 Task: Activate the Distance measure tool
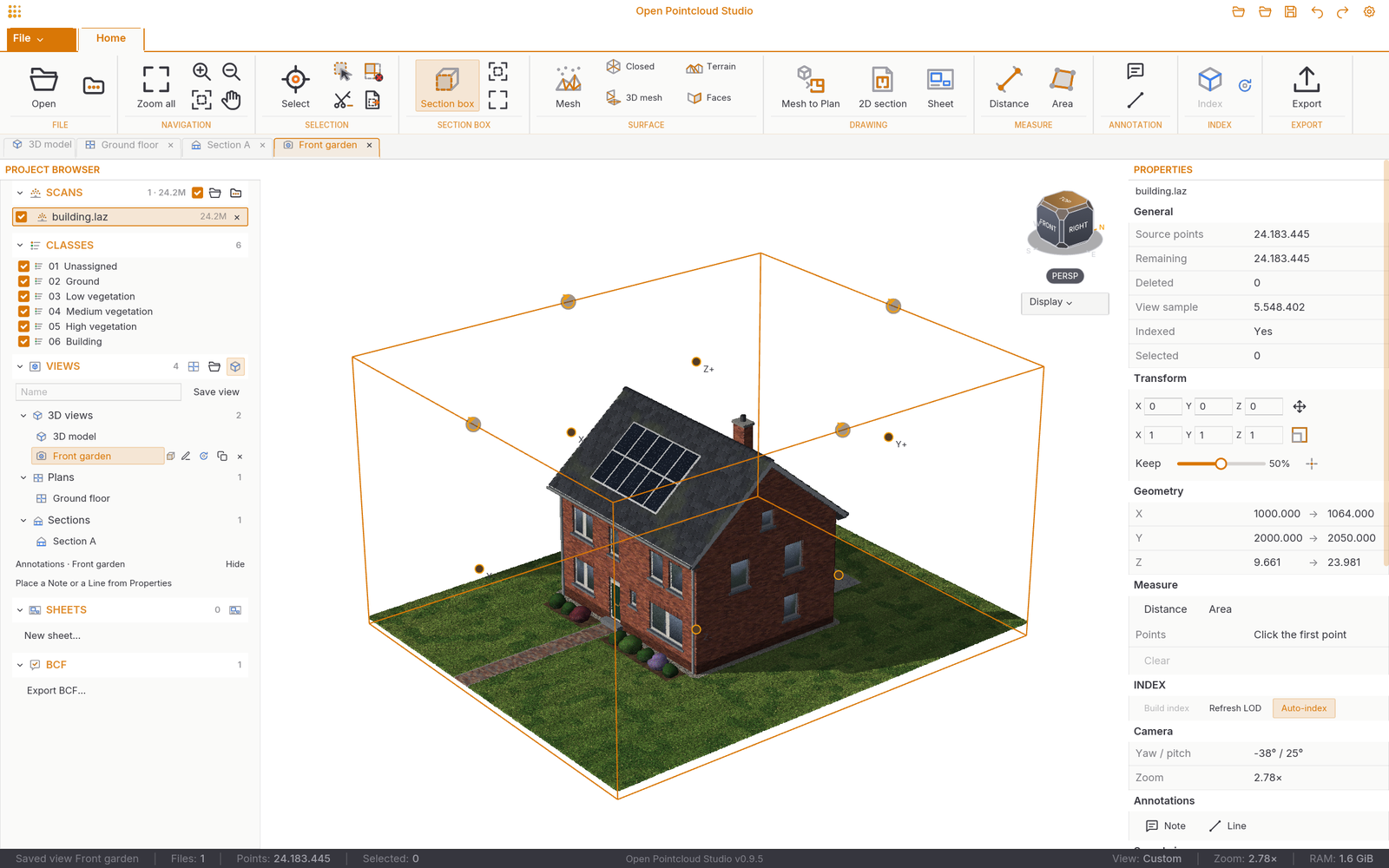[x=1009, y=86]
